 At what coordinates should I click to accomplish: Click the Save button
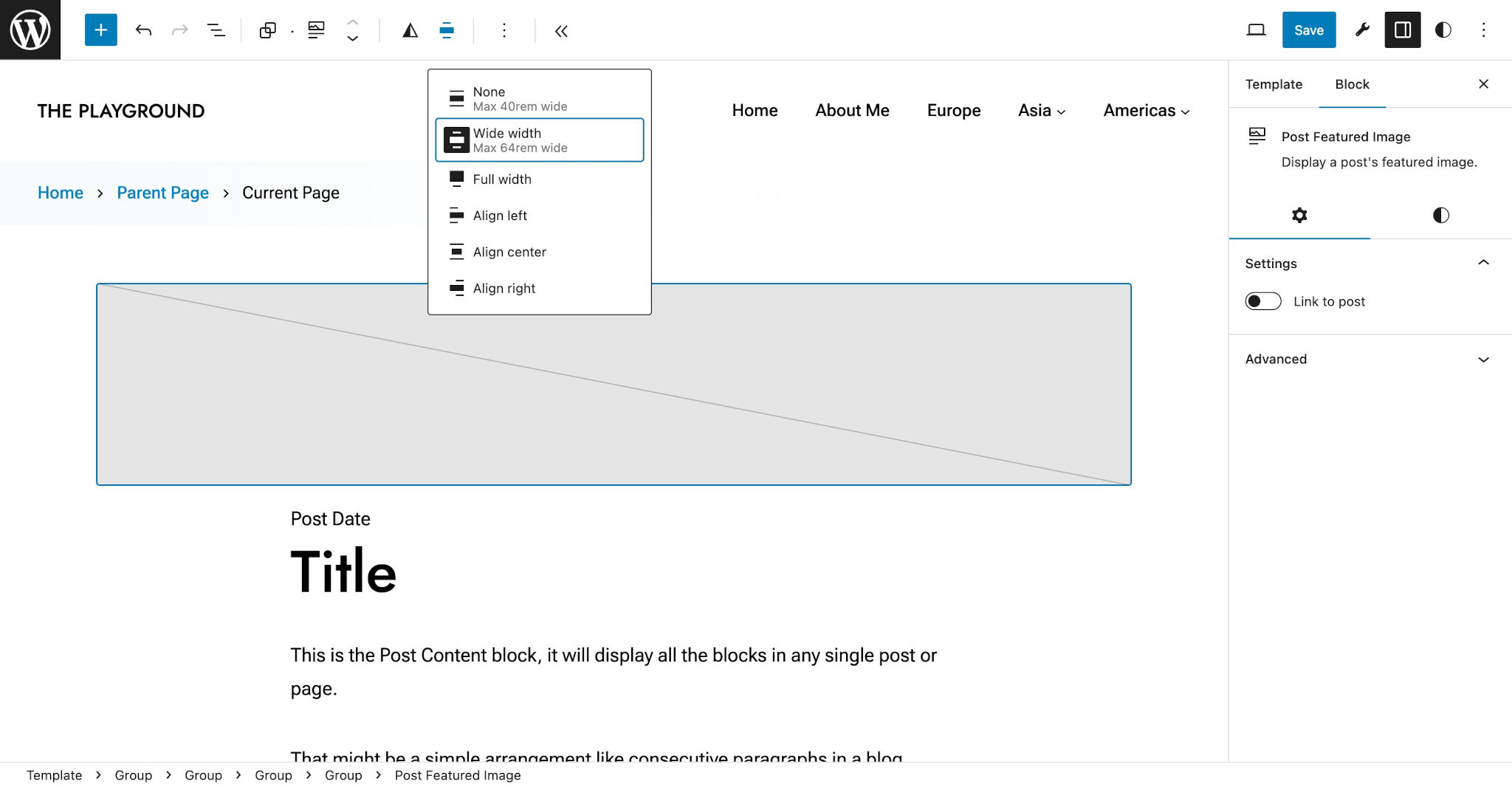(1308, 30)
